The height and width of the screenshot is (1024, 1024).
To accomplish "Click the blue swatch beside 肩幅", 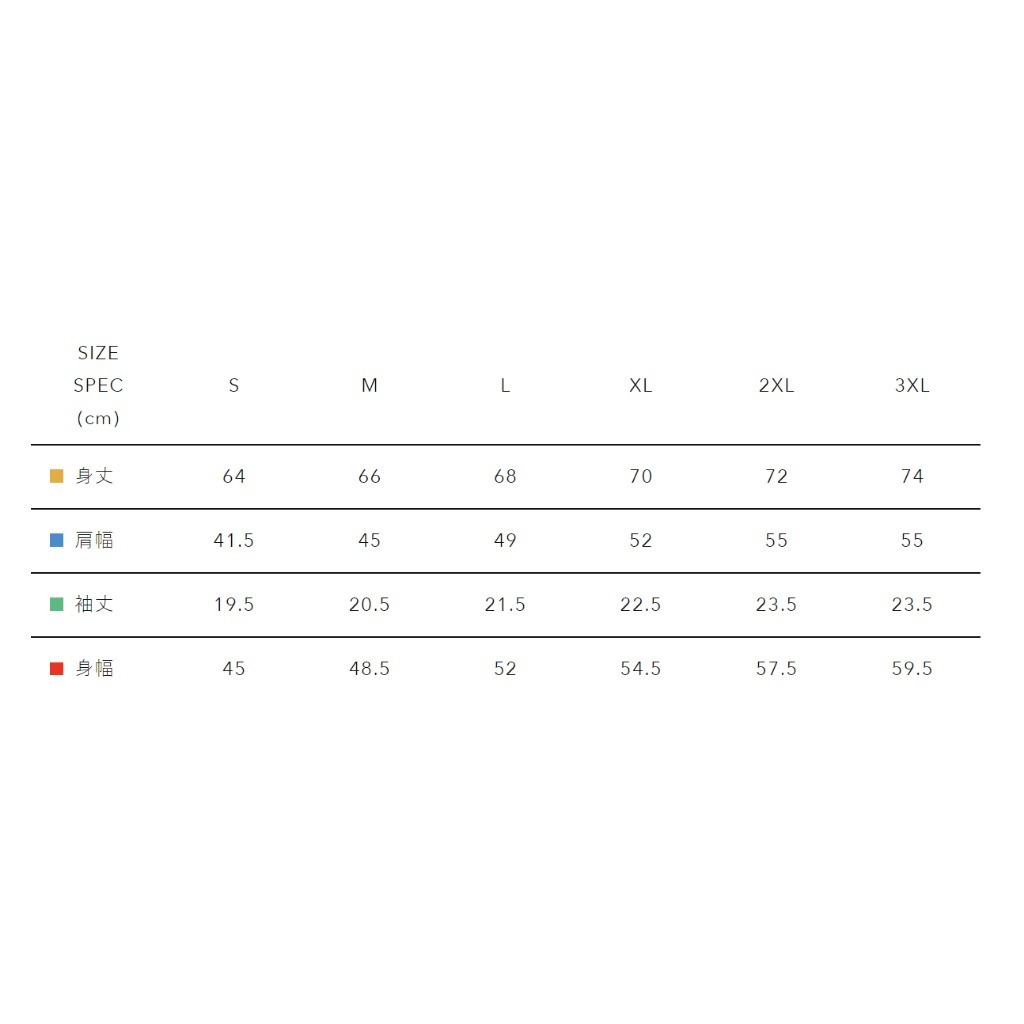I will click(x=57, y=540).
